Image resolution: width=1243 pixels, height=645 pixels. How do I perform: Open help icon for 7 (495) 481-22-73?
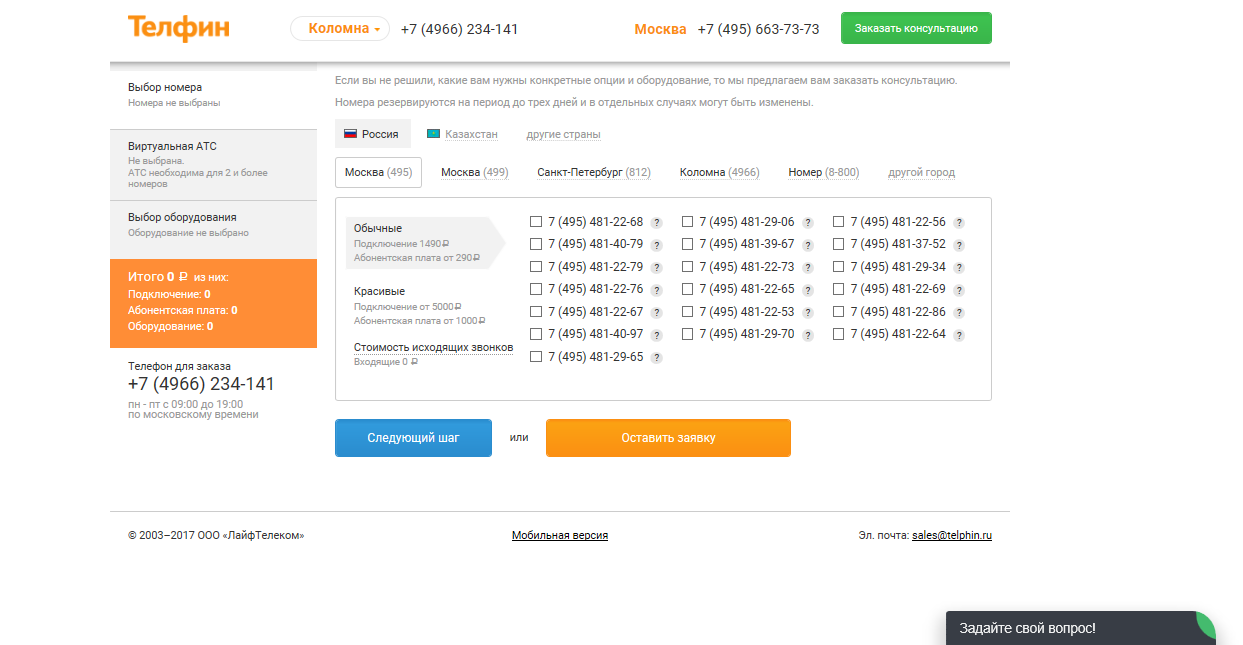[x=808, y=268]
